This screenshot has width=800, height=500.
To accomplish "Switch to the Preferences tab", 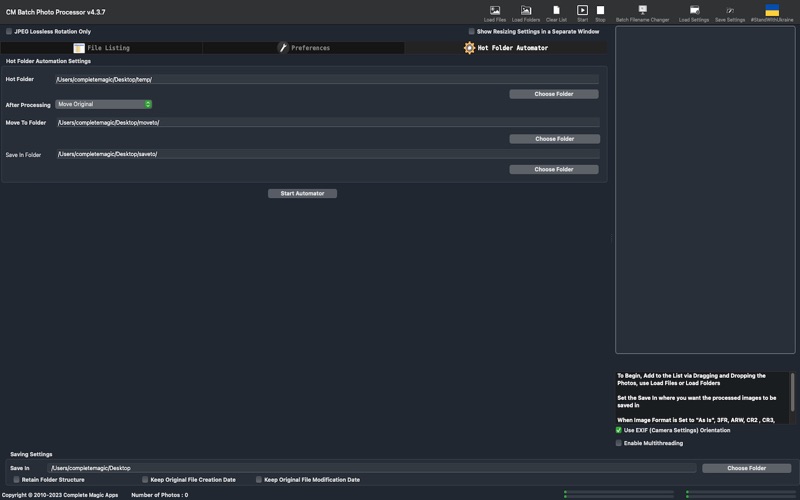I will click(x=304, y=48).
